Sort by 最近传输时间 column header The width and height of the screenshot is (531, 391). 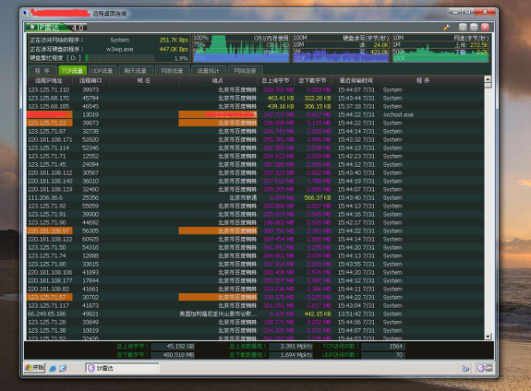356,81
